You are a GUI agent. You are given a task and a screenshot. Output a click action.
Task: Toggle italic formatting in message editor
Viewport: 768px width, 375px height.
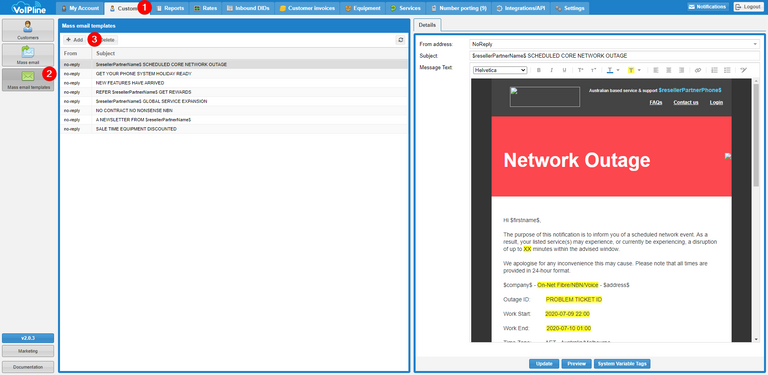click(x=552, y=70)
